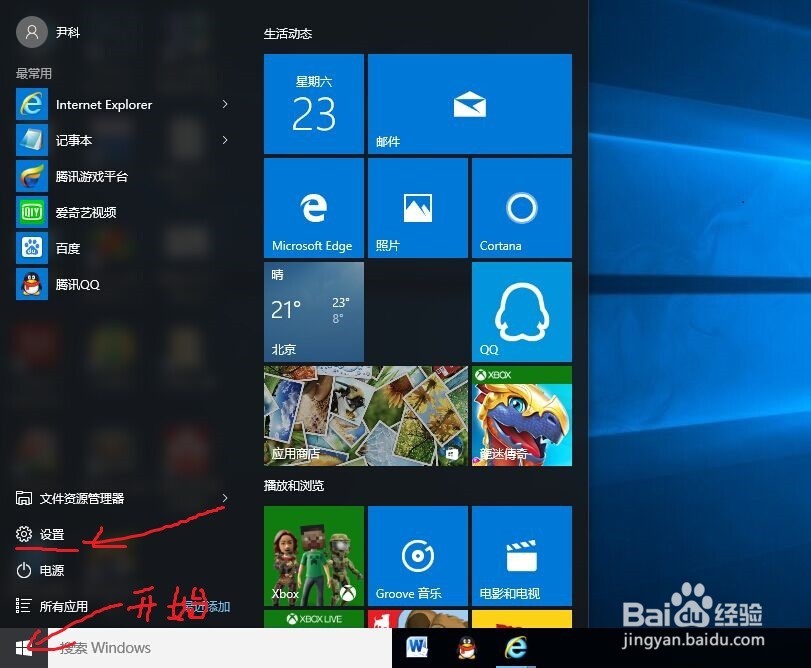Open the 龍迷傳奇 Xbox game tile
The width and height of the screenshot is (811, 668).
pos(522,416)
